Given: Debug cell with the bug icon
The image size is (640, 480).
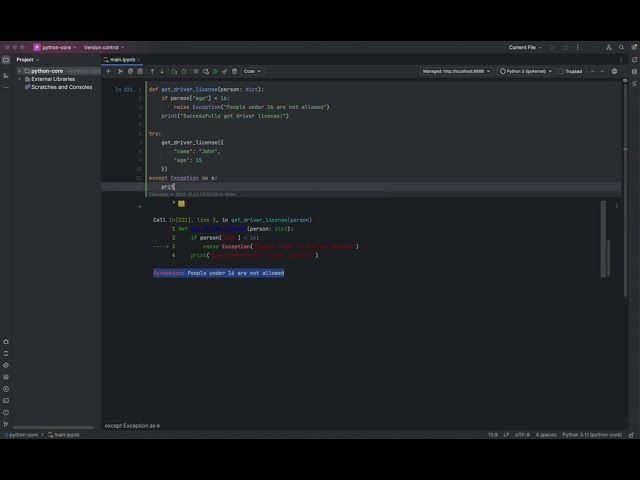Looking at the screenshot, I should point(184,71).
